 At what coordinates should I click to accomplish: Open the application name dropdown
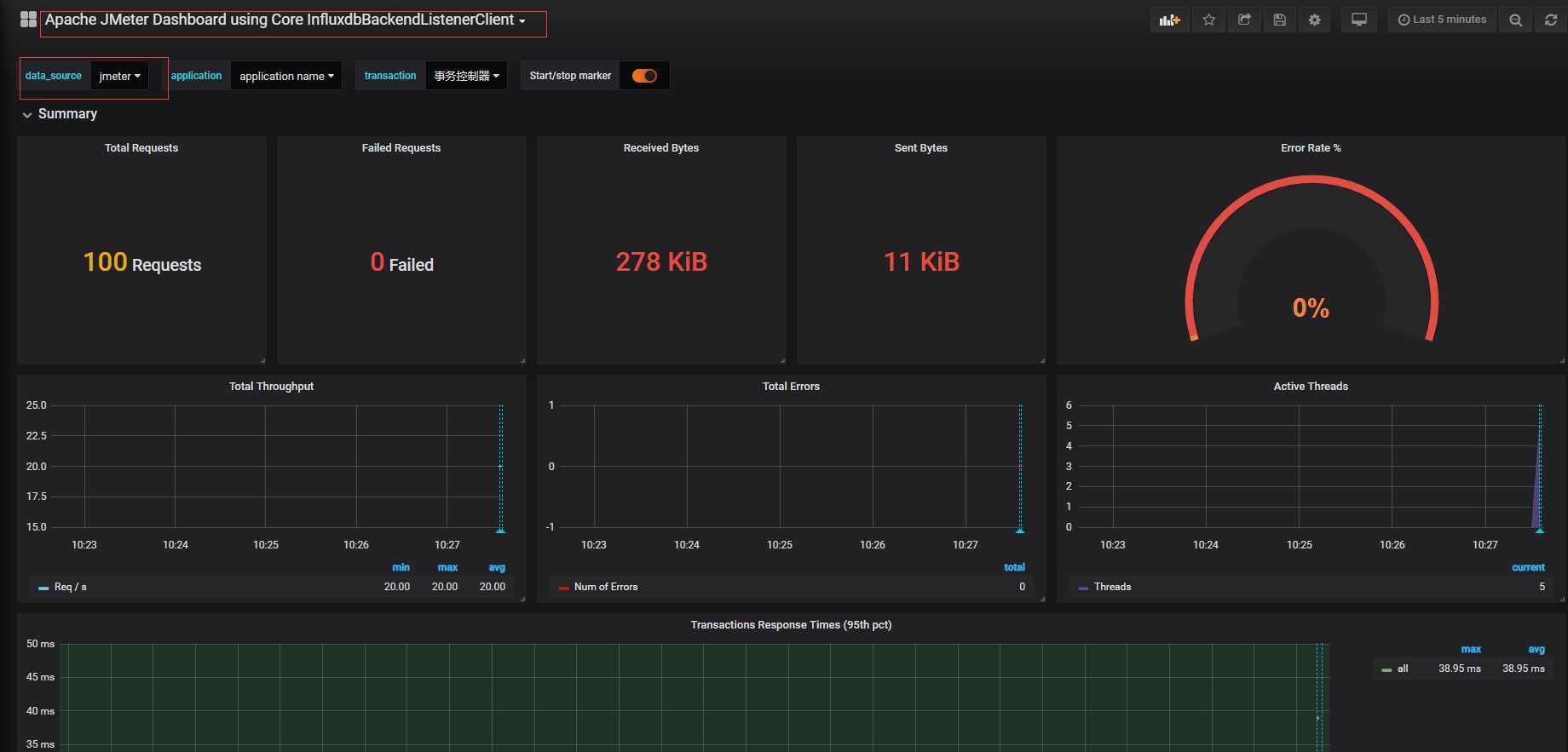point(286,76)
